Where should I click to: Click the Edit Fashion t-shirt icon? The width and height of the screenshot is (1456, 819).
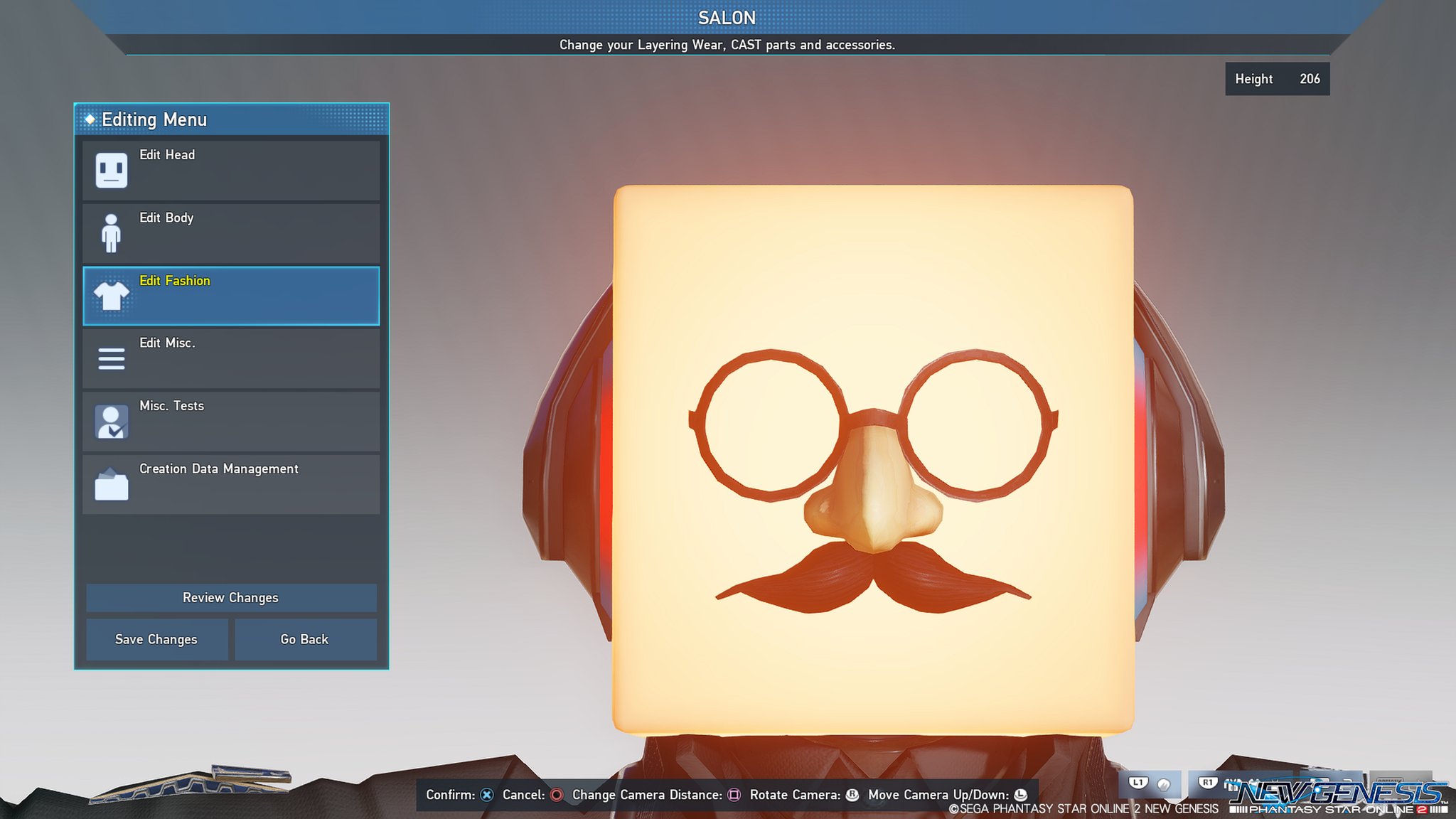[x=112, y=296]
